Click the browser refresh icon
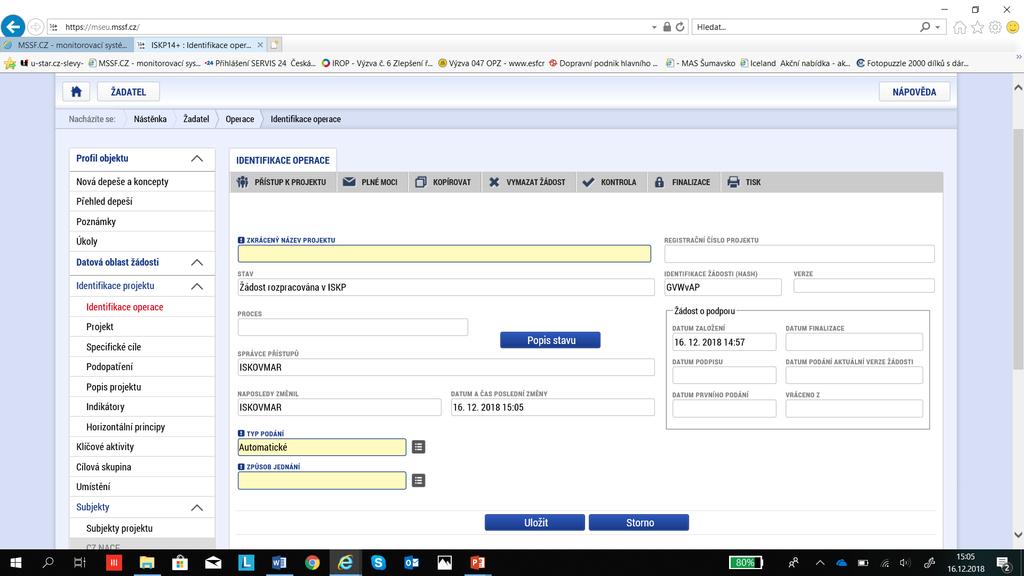The height and width of the screenshot is (576, 1024). coord(680,27)
